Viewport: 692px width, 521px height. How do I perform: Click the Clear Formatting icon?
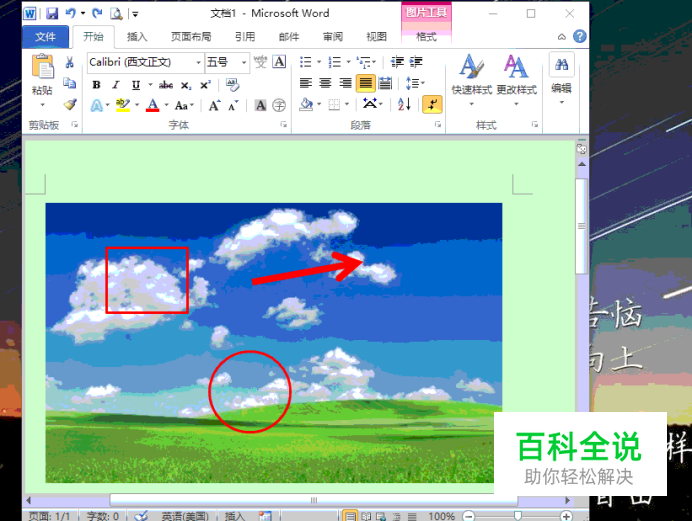233,84
